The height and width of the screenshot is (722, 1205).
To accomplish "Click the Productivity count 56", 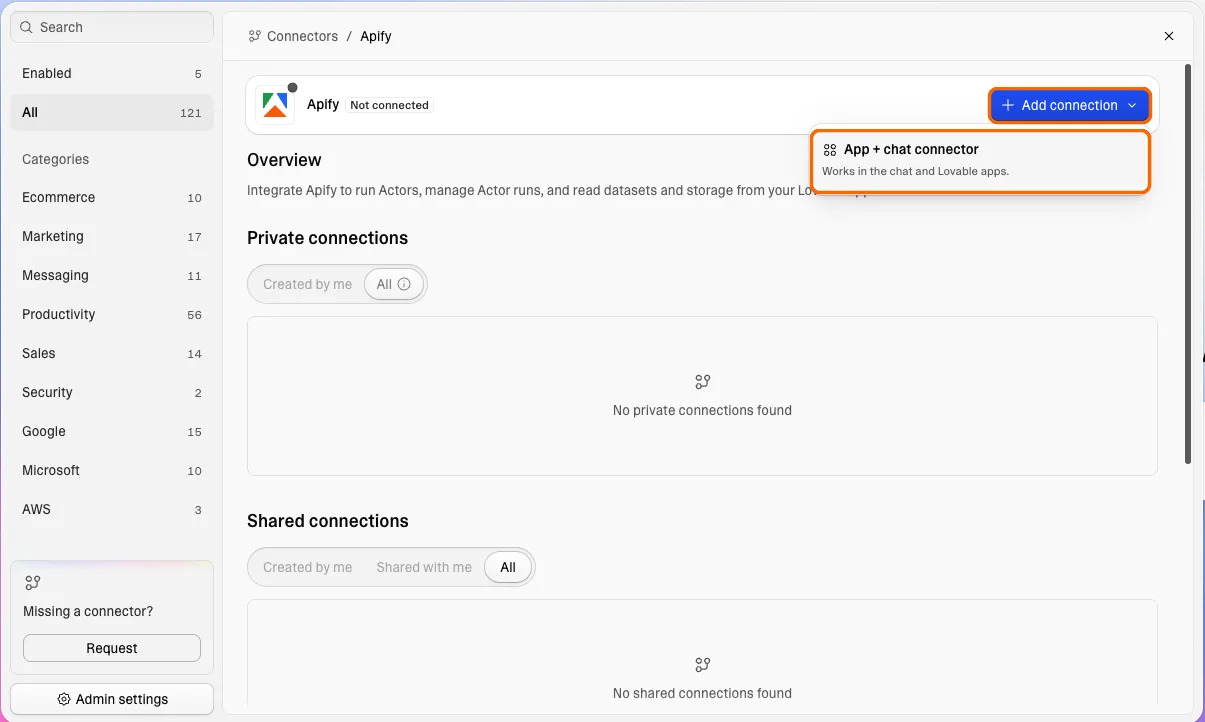I will click(194, 315).
